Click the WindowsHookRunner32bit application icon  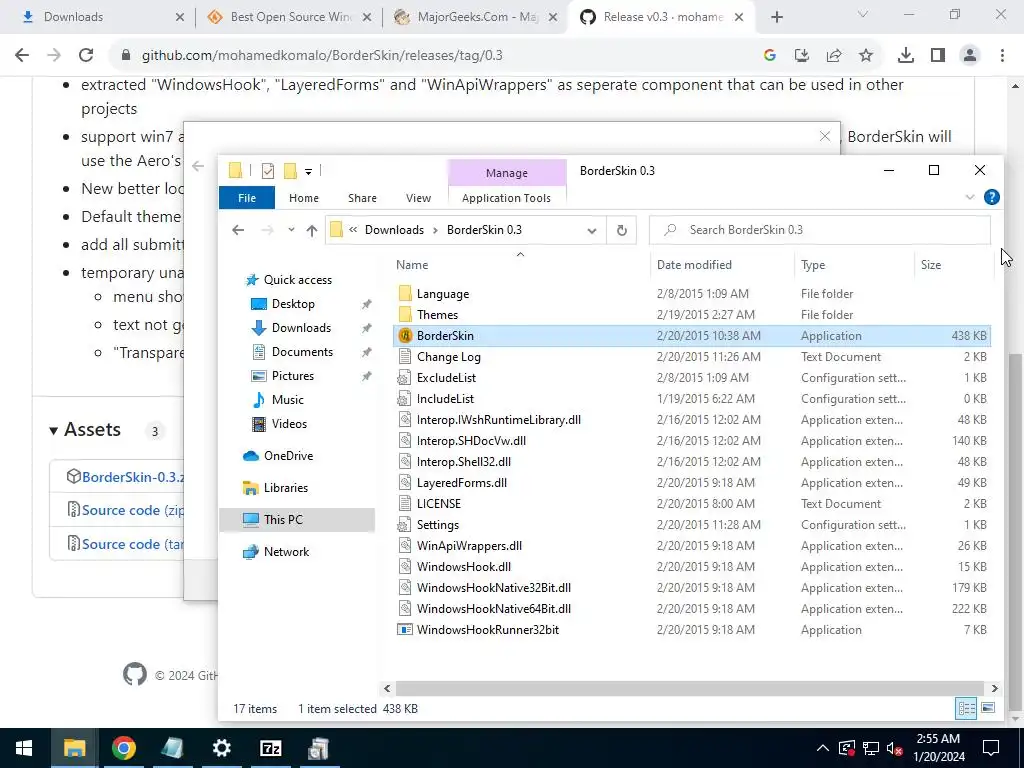pos(405,630)
